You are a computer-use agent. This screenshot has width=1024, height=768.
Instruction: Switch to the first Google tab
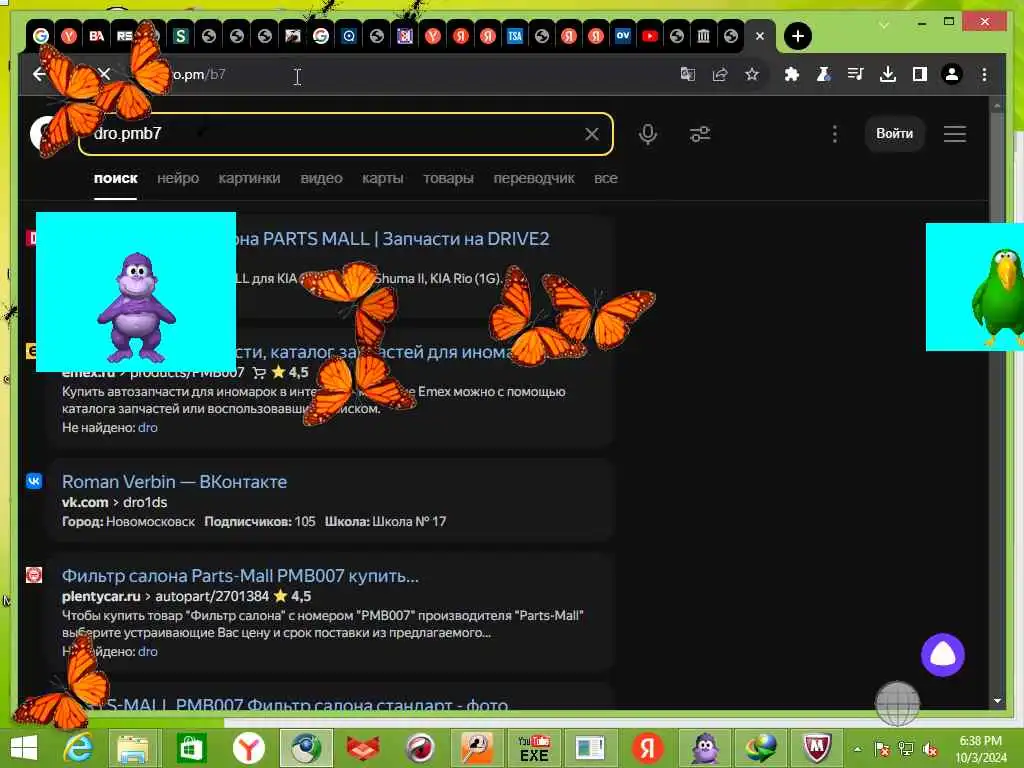[x=41, y=36]
